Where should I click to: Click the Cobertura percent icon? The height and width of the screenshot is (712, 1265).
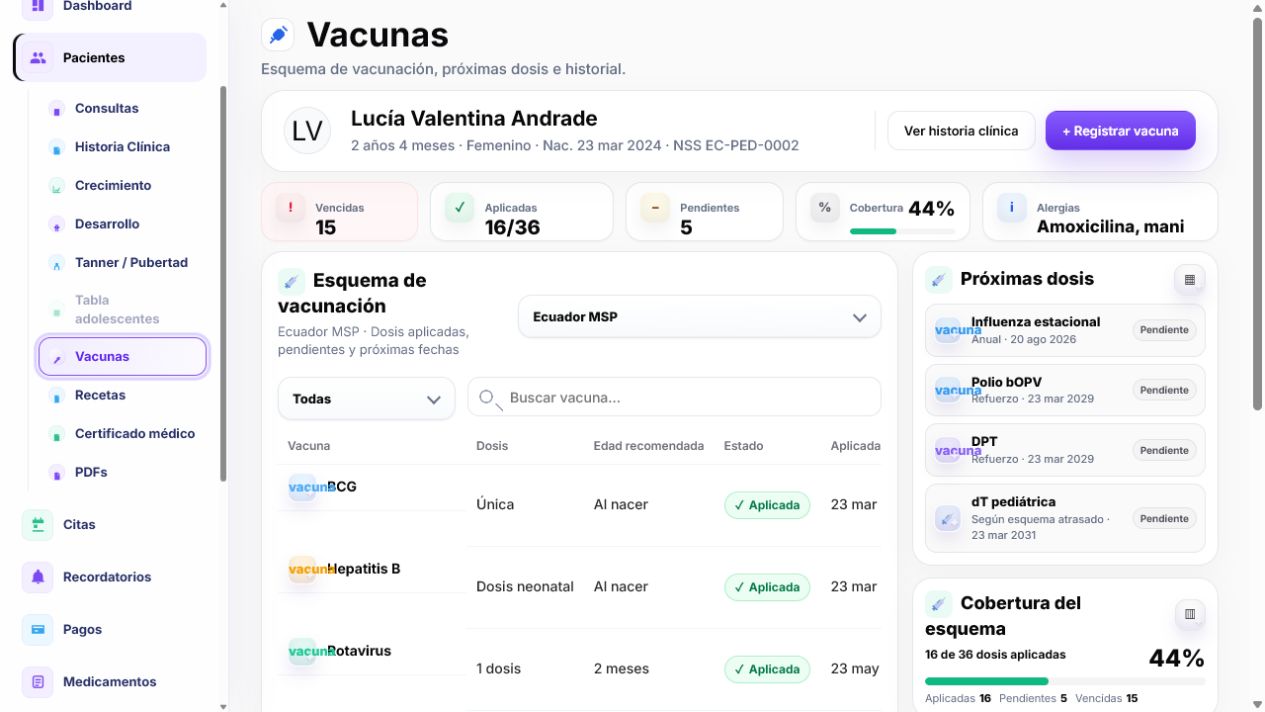coord(825,208)
